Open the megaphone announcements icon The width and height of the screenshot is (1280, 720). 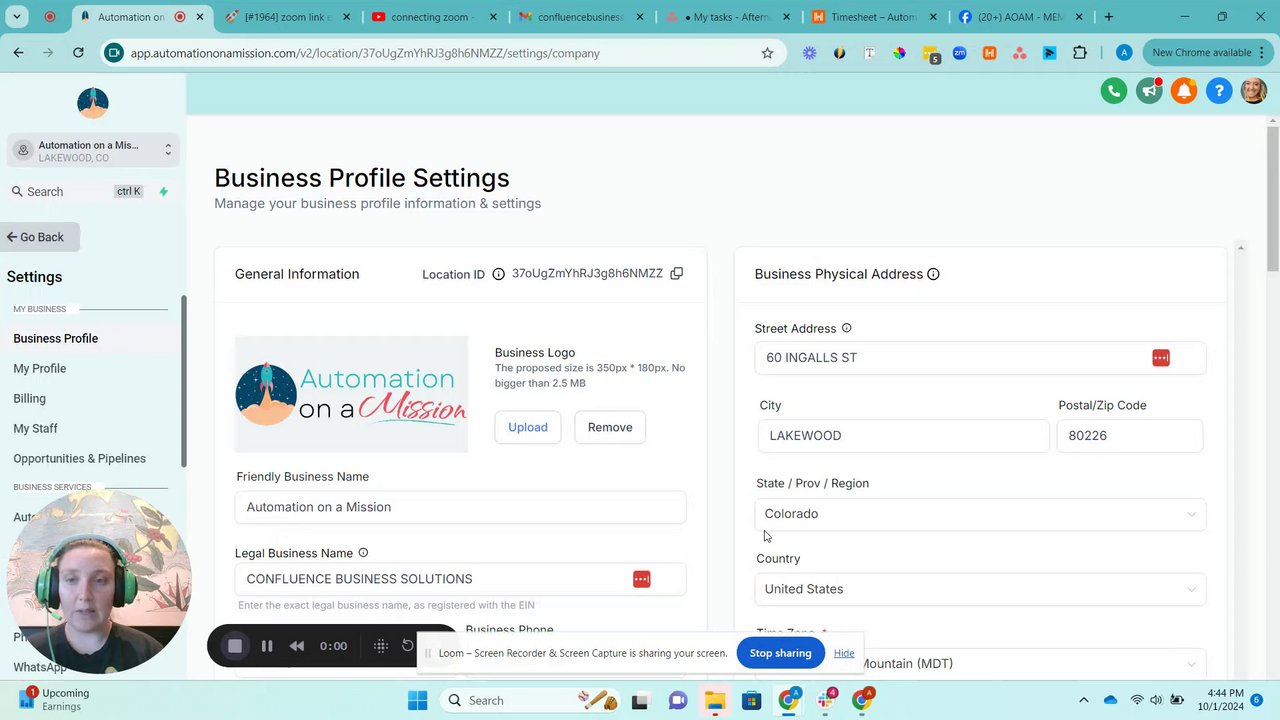pyautogui.click(x=1149, y=91)
